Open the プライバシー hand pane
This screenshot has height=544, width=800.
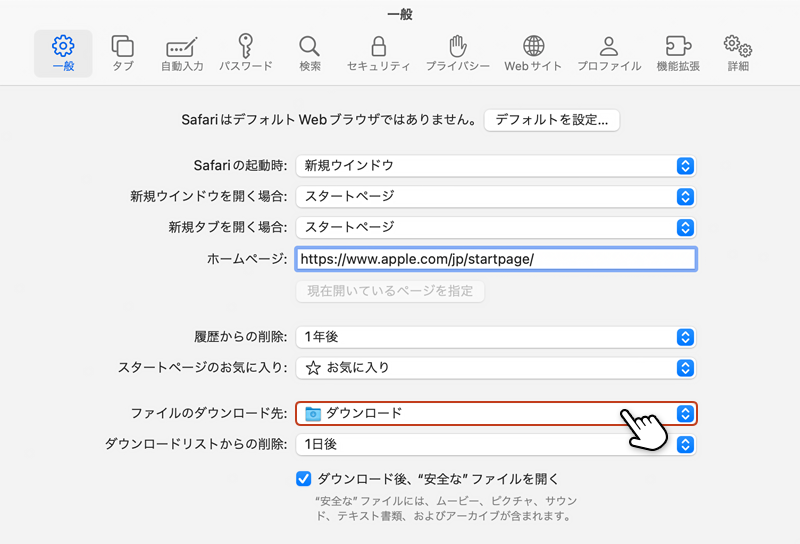[x=458, y=53]
